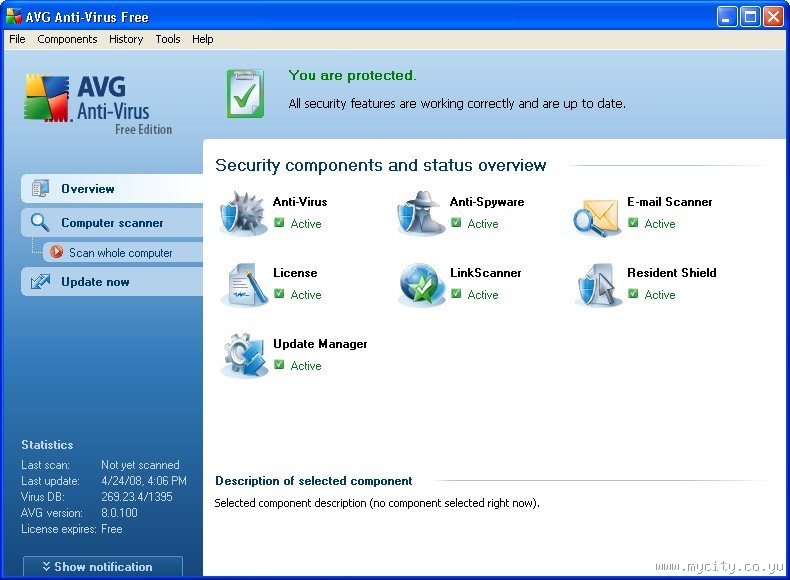The width and height of the screenshot is (790, 580).
Task: Click E-mail Scanner green Active checkmark
Action: [633, 222]
